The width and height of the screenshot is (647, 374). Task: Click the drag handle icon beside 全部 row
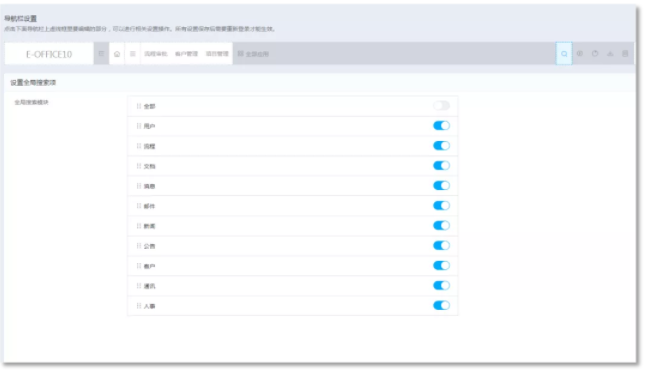click(139, 106)
